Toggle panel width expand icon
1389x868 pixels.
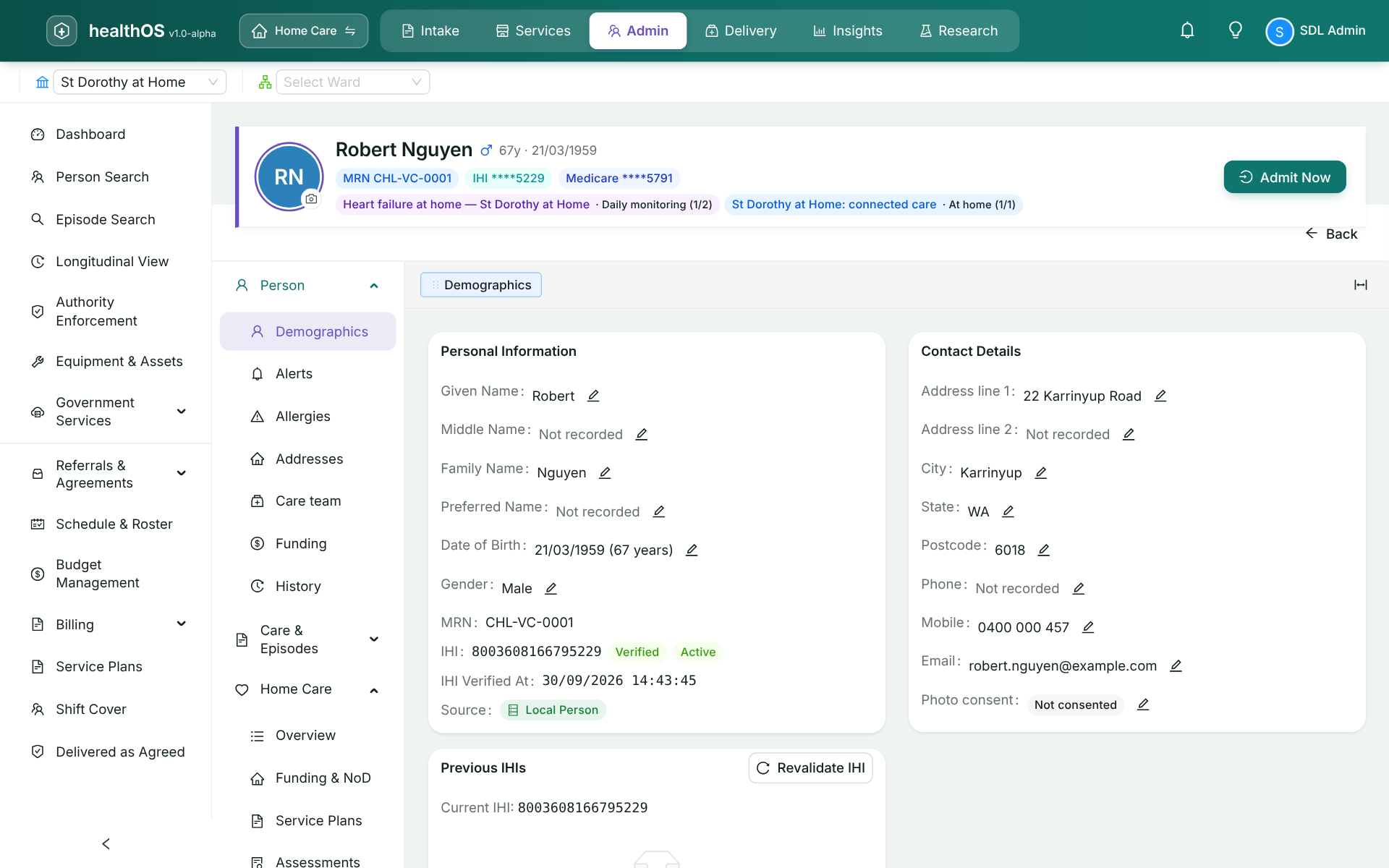click(1361, 285)
